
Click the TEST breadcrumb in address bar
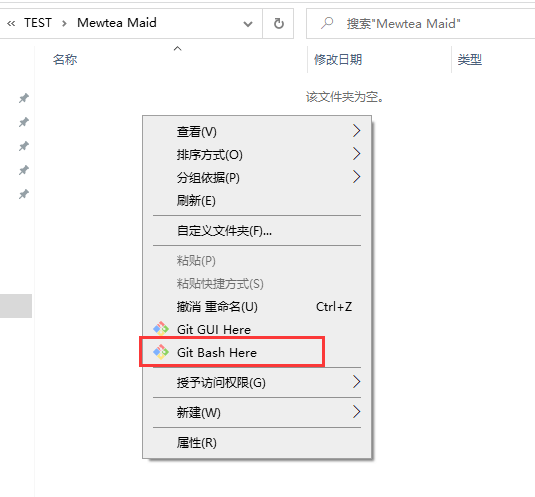(x=38, y=23)
